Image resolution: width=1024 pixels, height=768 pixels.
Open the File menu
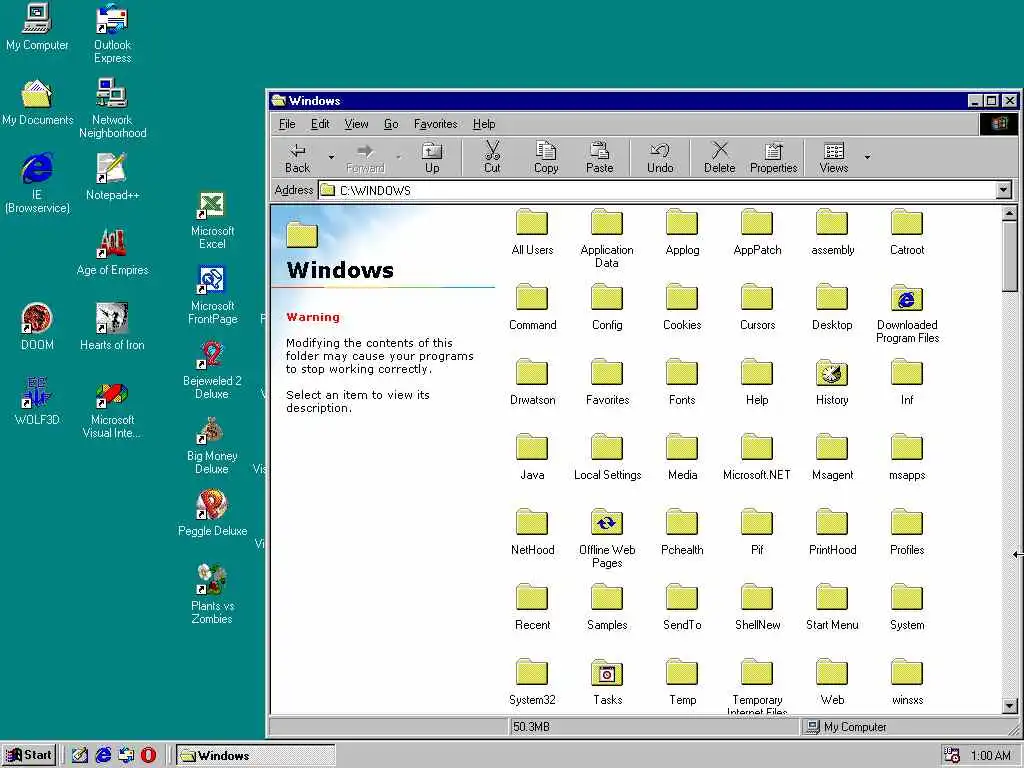tap(287, 124)
